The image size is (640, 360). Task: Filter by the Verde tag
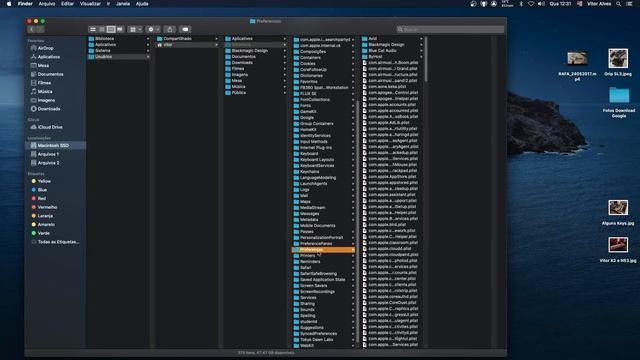43,233
